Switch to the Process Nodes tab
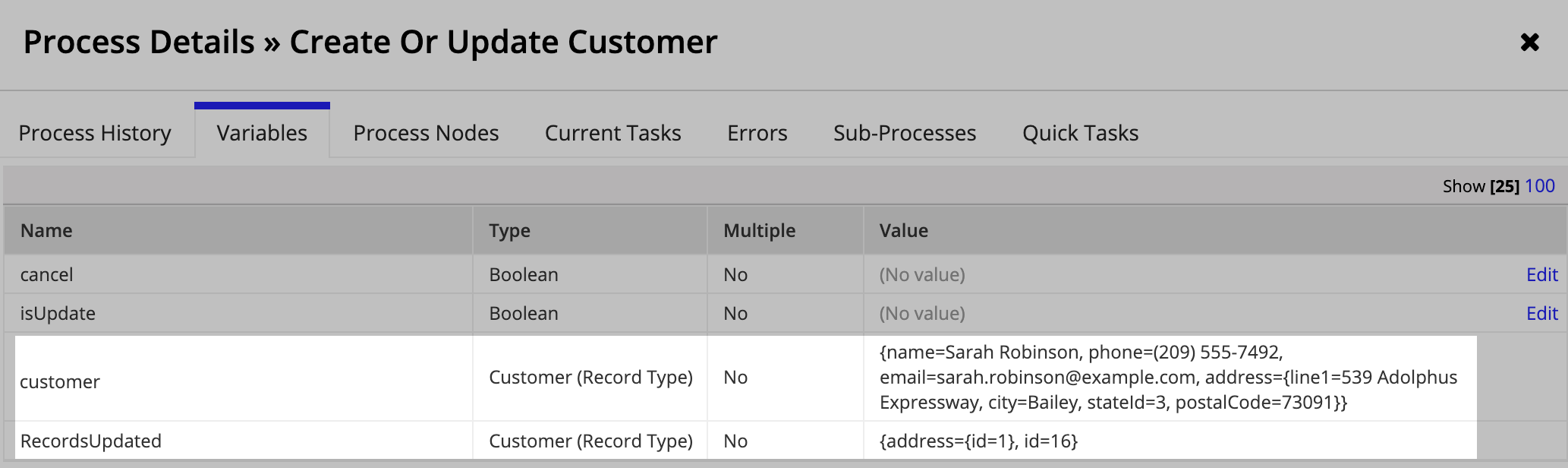The width and height of the screenshot is (1568, 468). 426,133
